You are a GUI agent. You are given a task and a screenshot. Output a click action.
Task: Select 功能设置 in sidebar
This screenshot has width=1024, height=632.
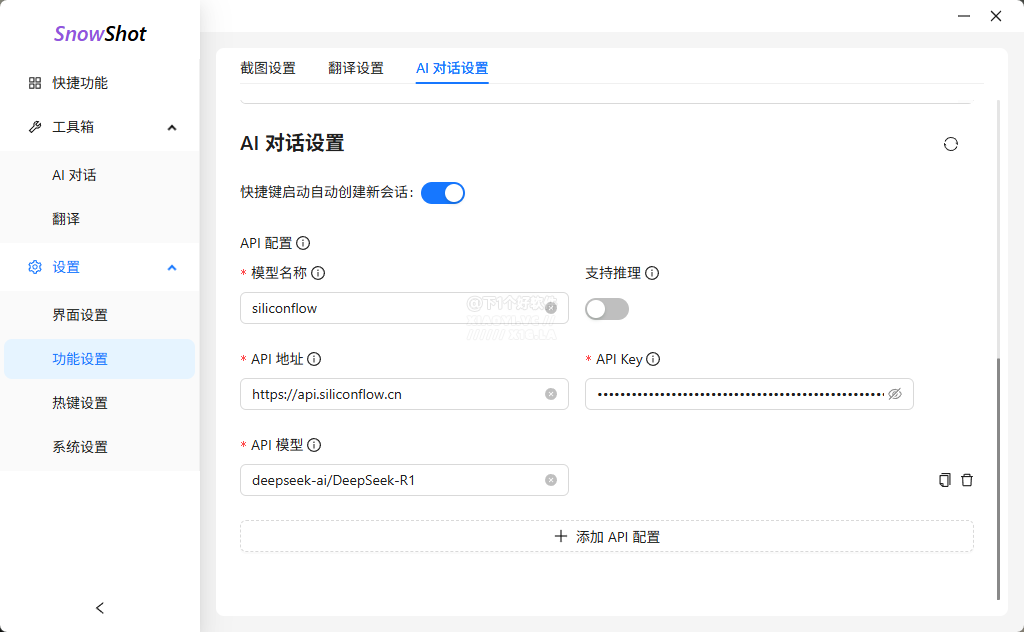click(100, 359)
